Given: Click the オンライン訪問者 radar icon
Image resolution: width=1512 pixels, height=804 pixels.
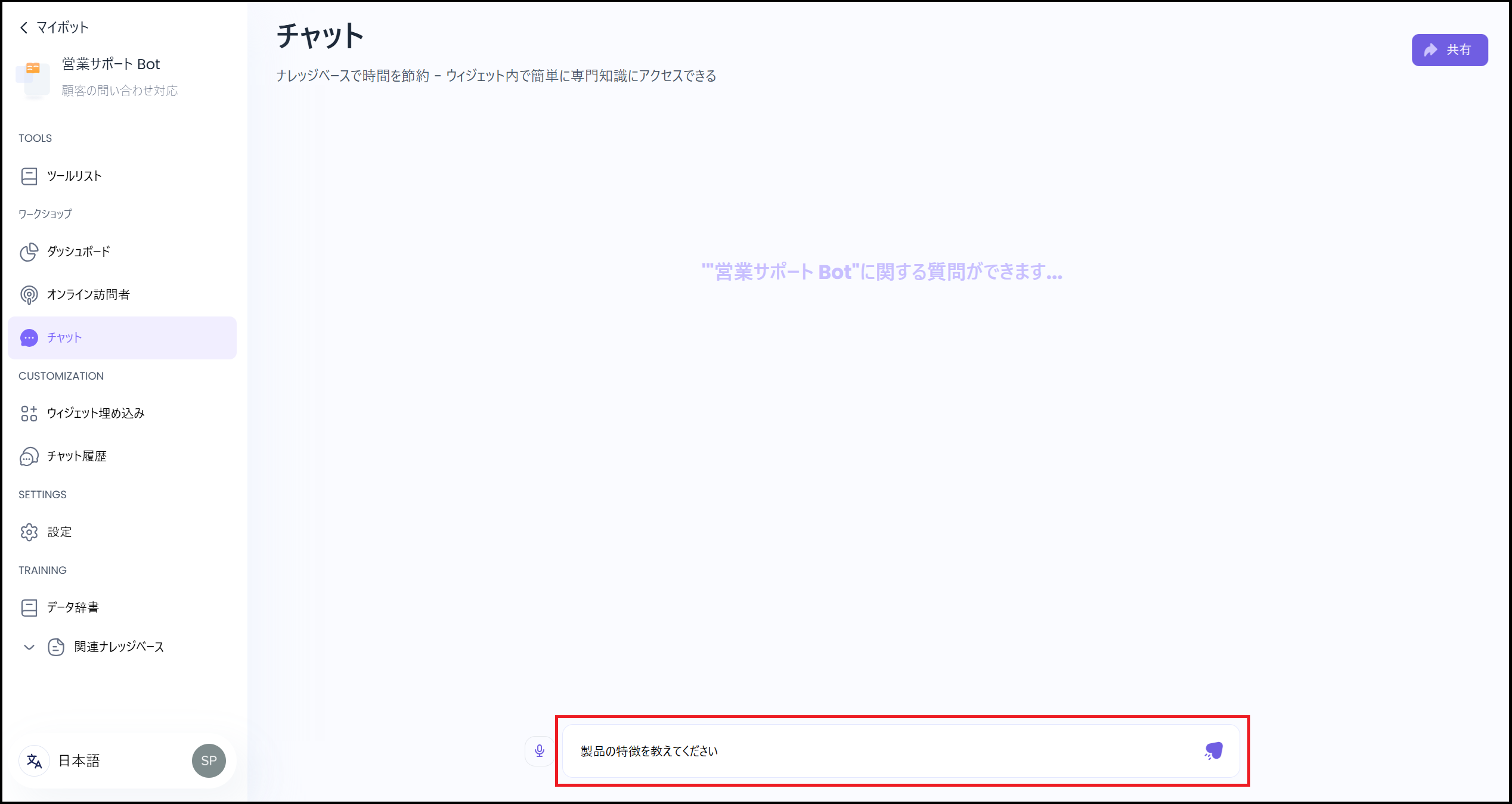Looking at the screenshot, I should [29, 295].
